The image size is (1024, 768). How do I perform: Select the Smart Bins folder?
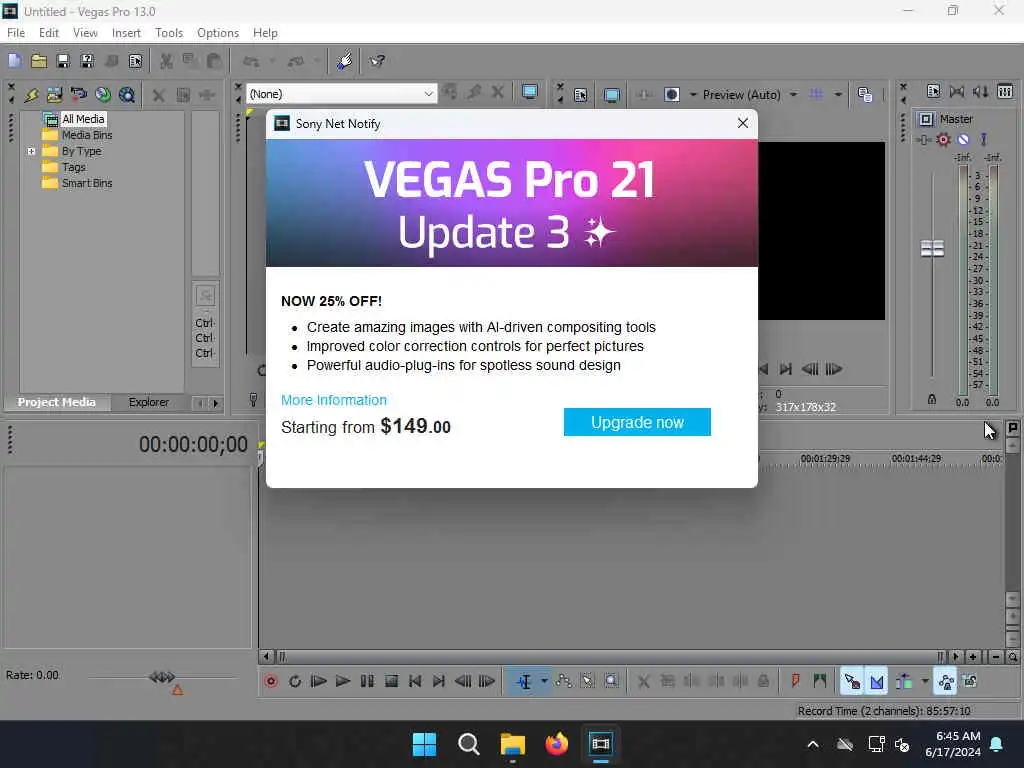point(87,183)
